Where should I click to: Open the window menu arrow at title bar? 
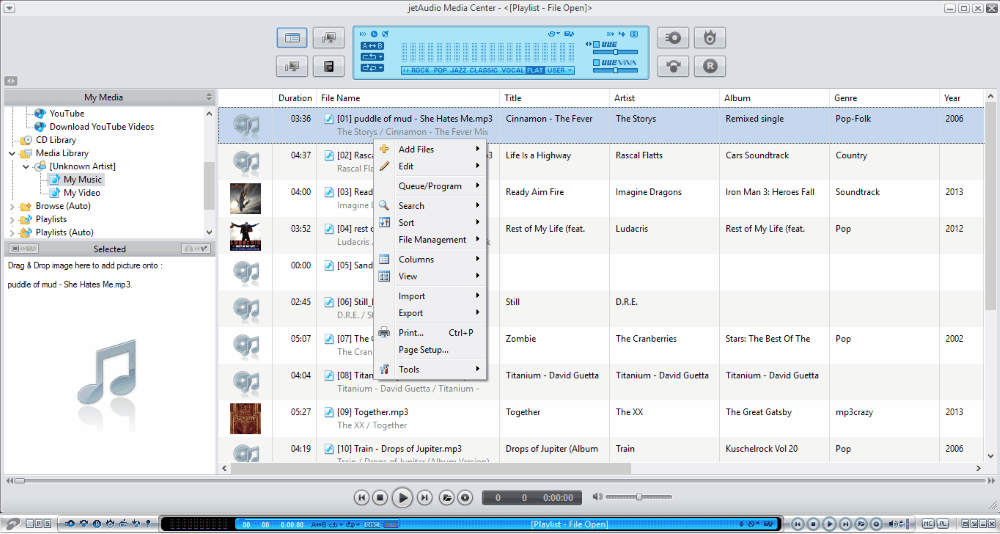(x=10, y=8)
